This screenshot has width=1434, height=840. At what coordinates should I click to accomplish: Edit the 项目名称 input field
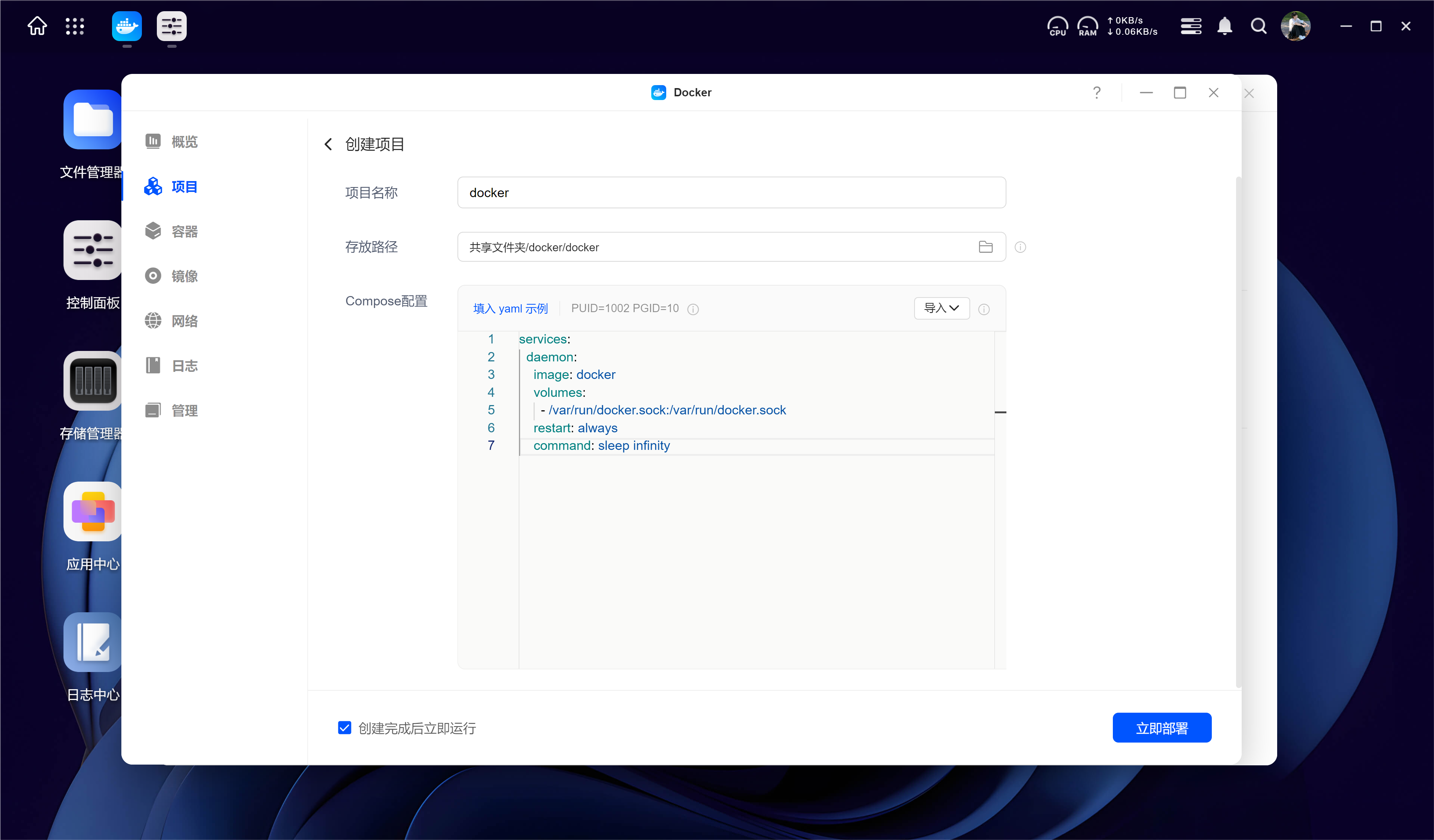pos(731,193)
